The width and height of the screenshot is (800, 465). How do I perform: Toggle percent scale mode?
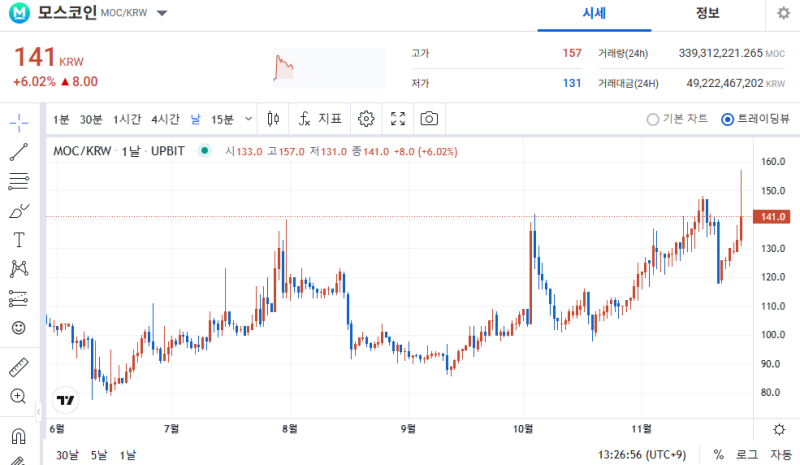coord(718,454)
